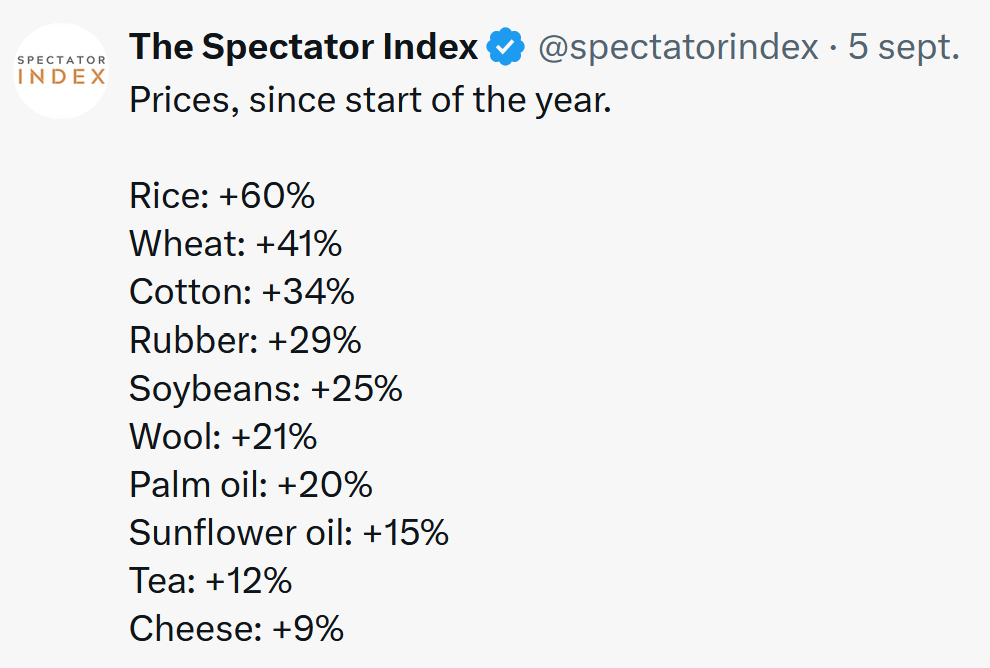Image resolution: width=990 pixels, height=668 pixels.
Task: Open the tweet via 5 sept. date
Action: click(x=904, y=47)
